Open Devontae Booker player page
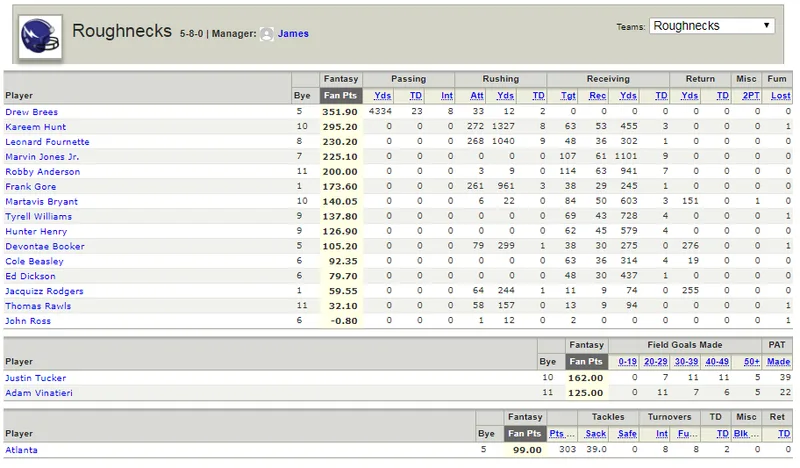The image size is (800, 468). (45, 246)
